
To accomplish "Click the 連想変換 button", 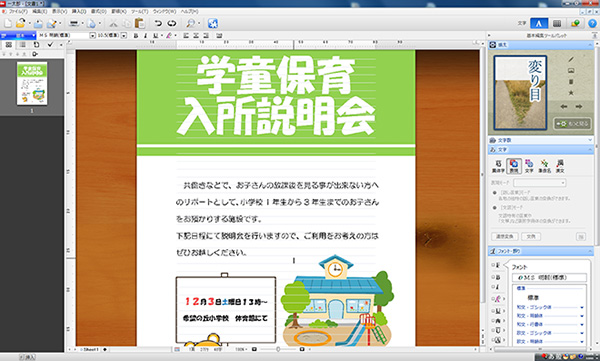I will pyautogui.click(x=505, y=237).
